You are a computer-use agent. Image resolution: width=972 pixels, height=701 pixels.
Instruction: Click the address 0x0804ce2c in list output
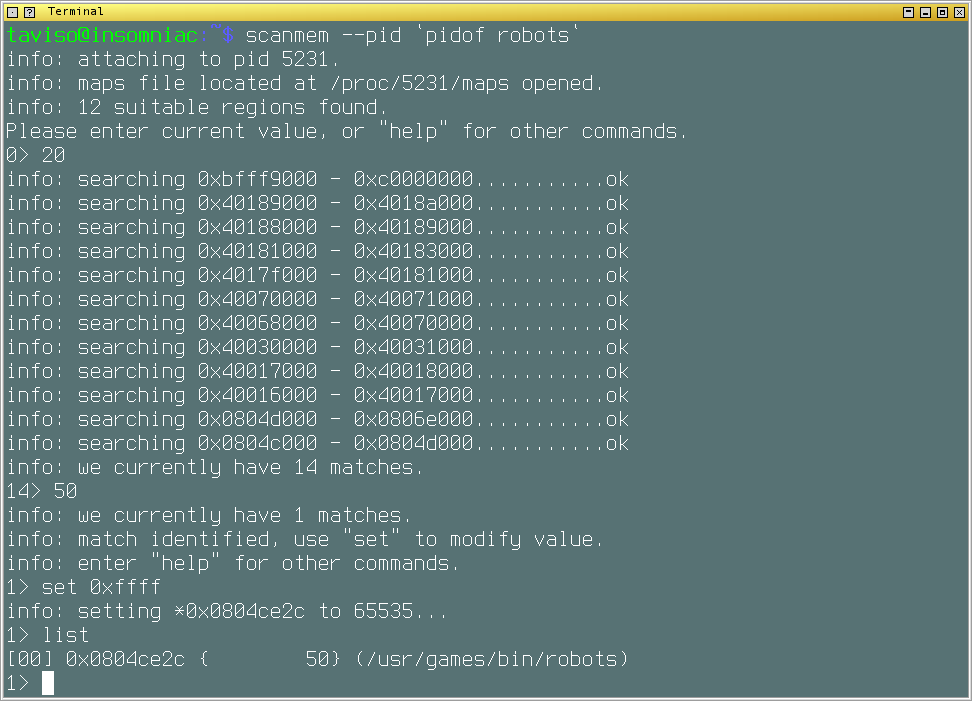coord(125,659)
